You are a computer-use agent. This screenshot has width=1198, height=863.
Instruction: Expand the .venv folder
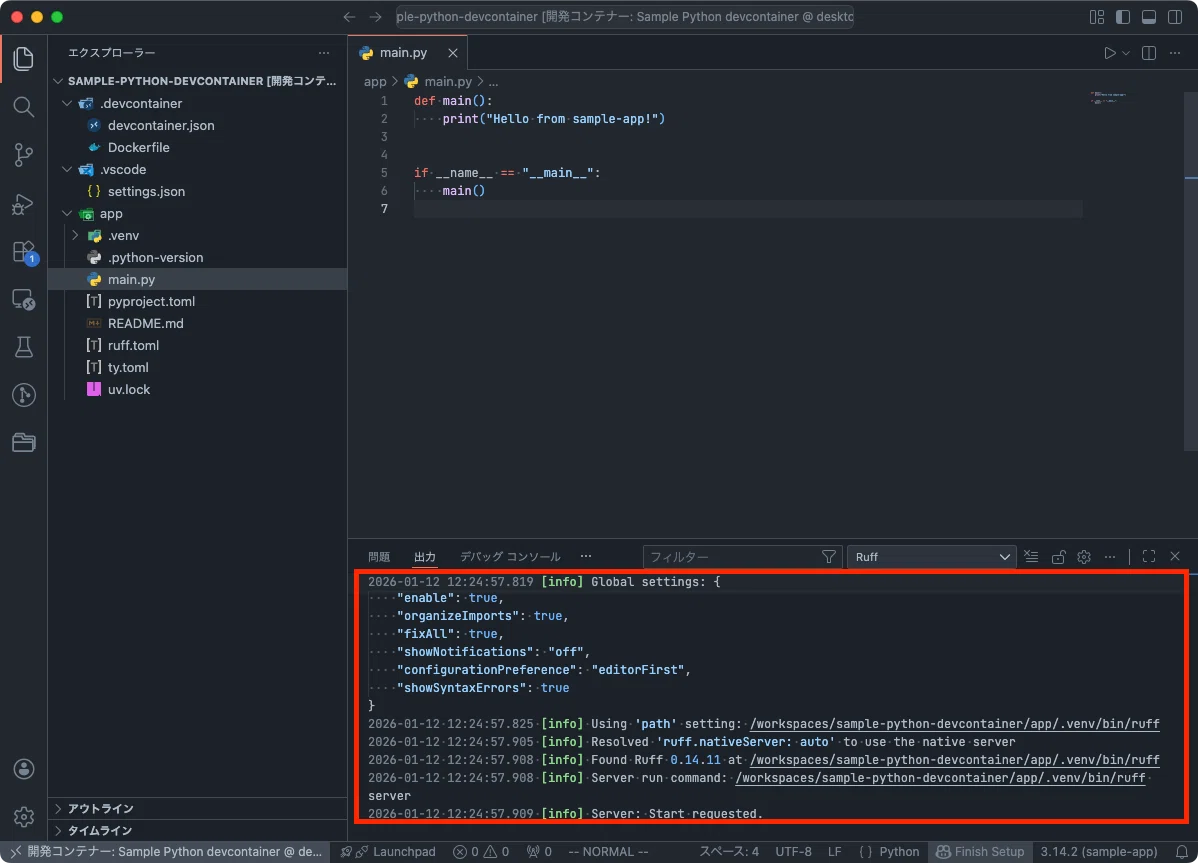coord(76,235)
